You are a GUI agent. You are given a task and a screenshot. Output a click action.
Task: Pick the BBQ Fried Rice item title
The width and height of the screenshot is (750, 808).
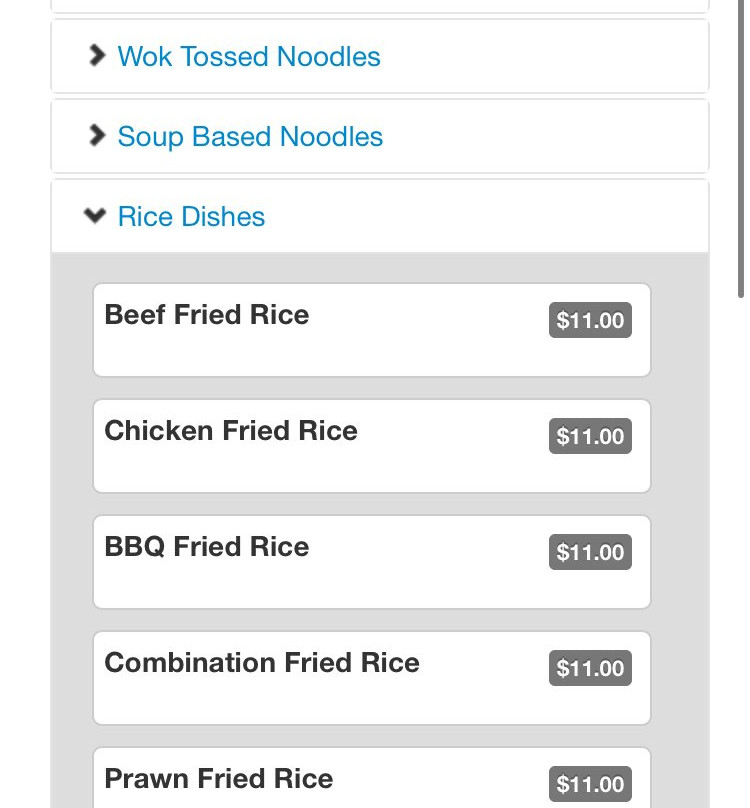pos(207,547)
